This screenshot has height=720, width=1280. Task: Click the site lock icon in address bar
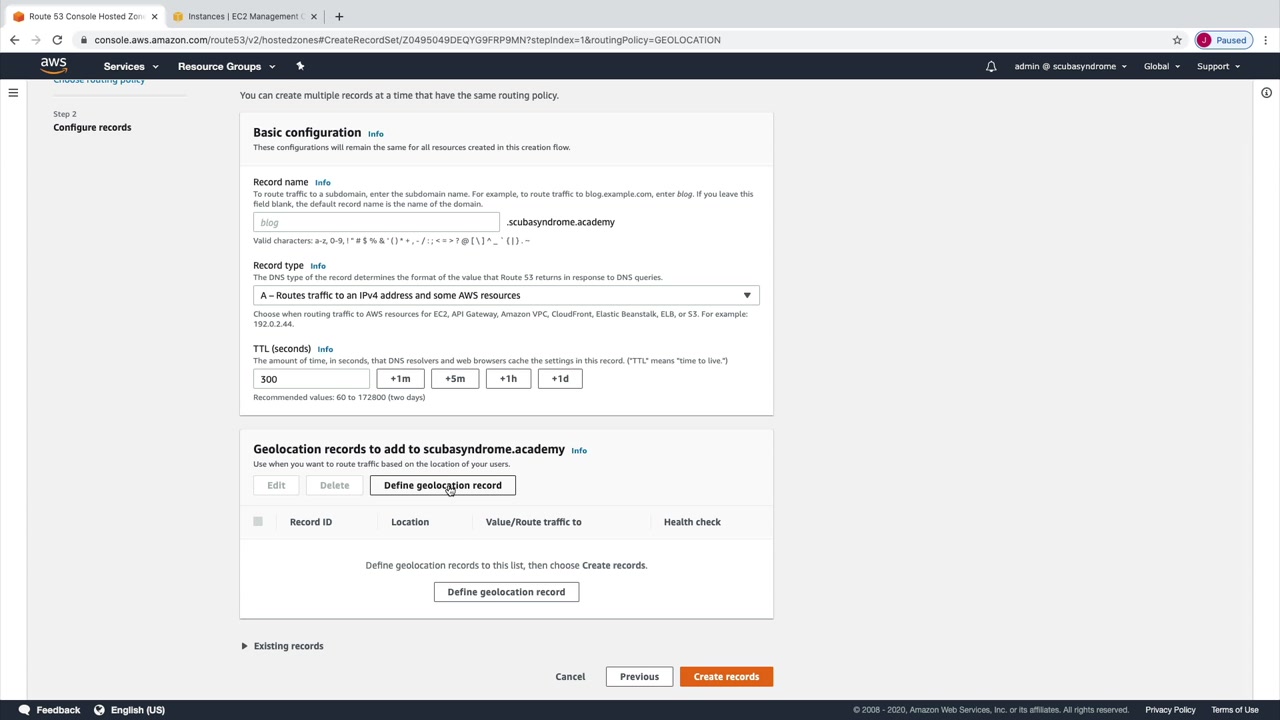(x=85, y=40)
